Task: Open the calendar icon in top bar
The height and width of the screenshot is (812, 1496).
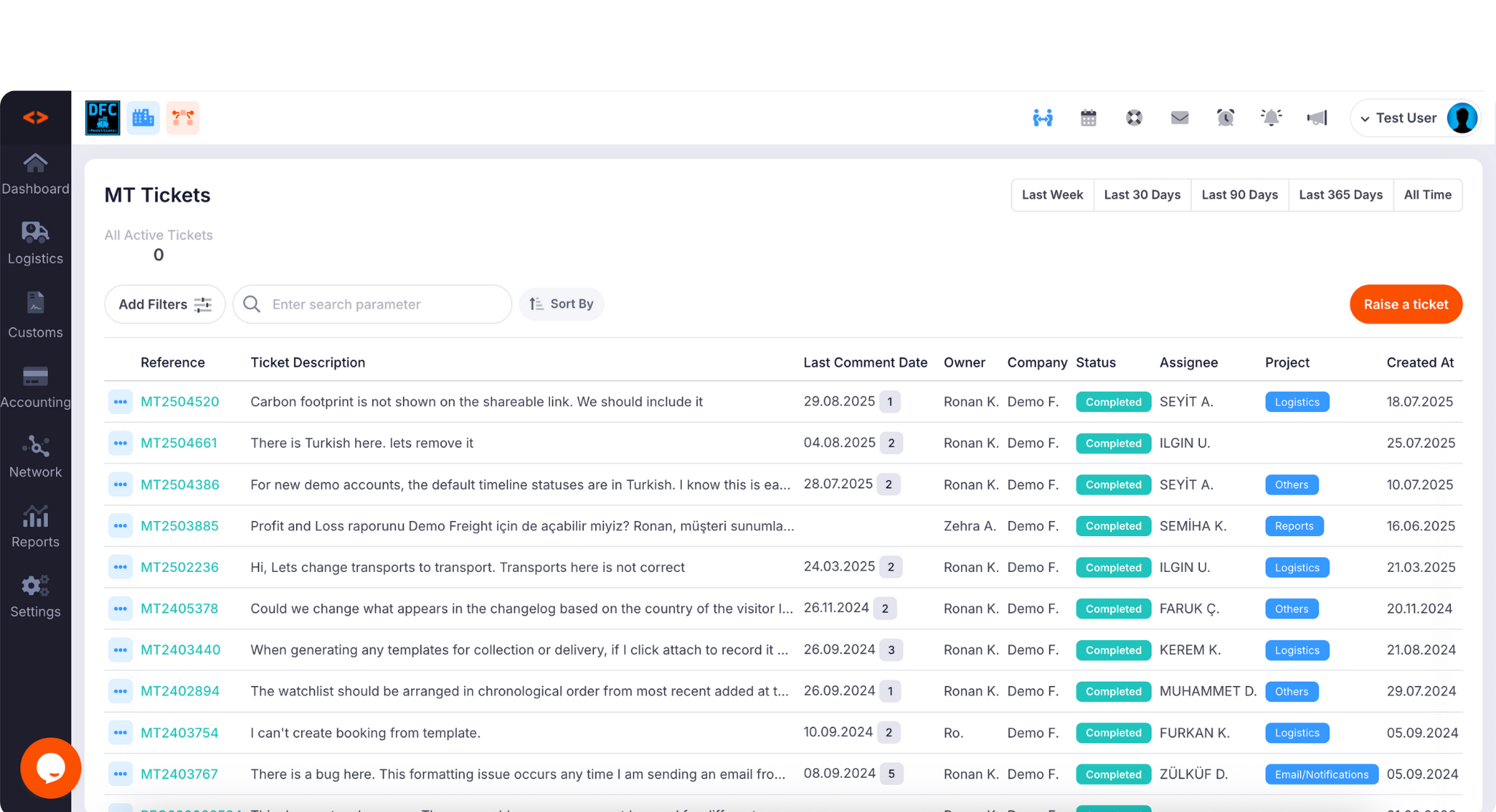Action: point(1089,118)
